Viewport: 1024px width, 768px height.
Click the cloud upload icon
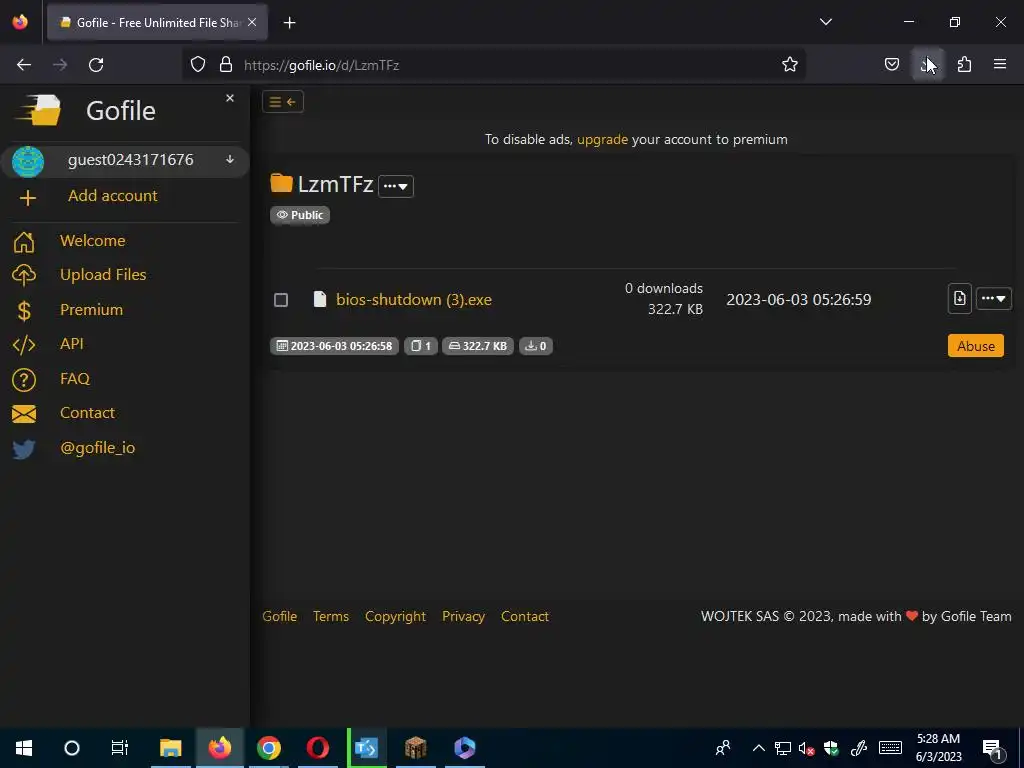24,276
